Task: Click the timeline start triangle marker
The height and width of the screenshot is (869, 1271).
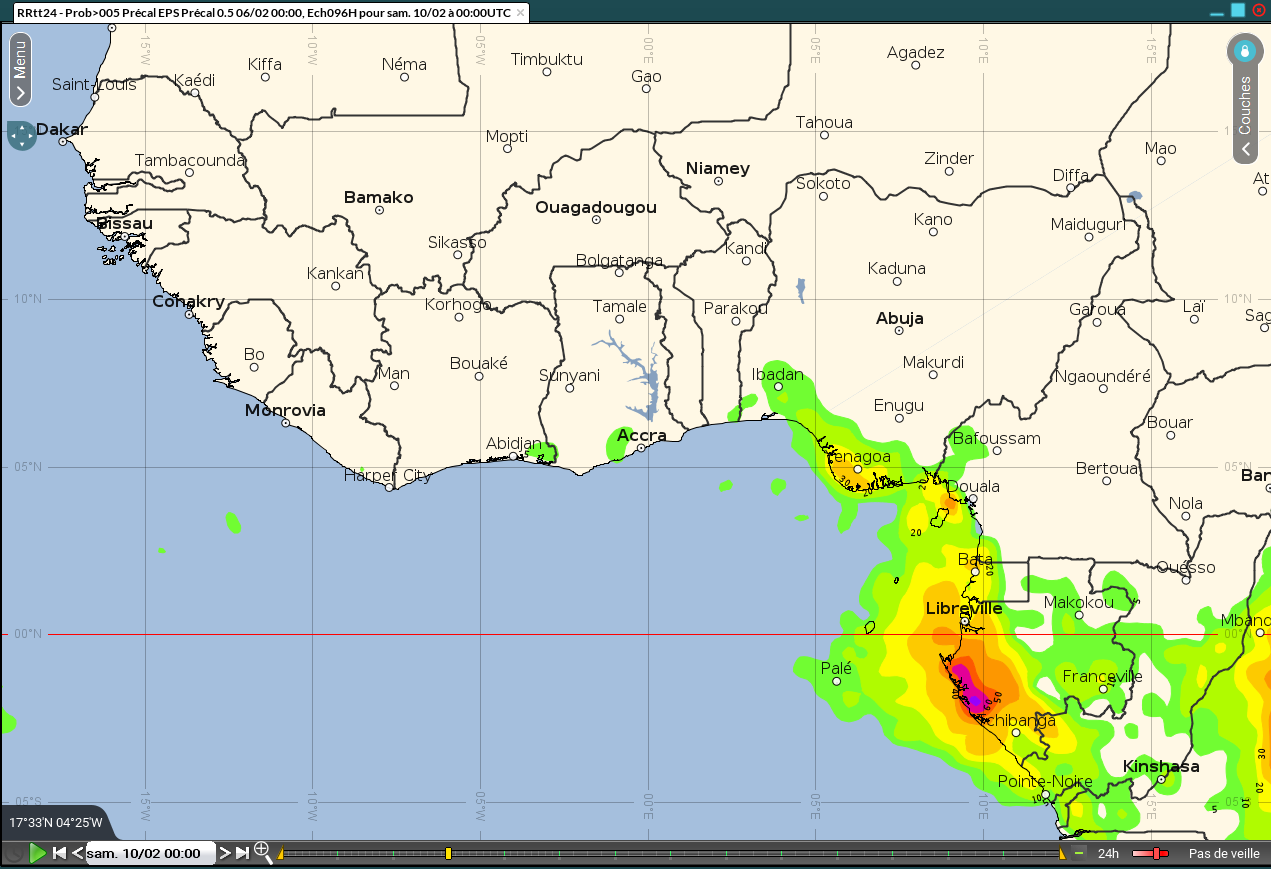Action: [x=280, y=854]
